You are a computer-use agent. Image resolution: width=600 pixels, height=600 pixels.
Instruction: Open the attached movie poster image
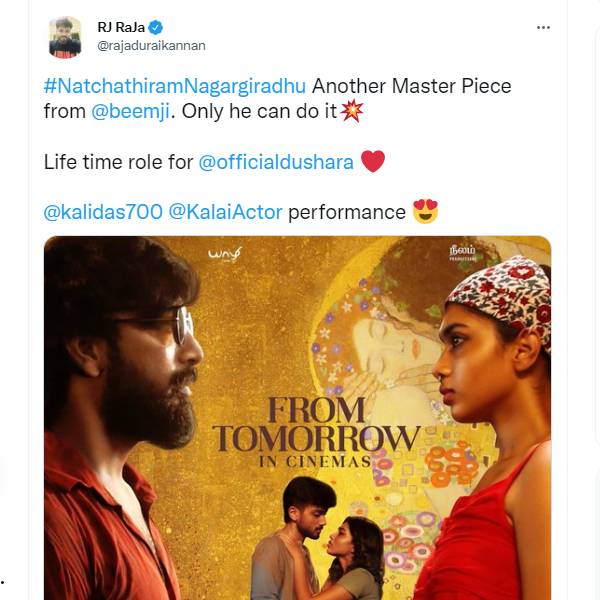pos(297,418)
